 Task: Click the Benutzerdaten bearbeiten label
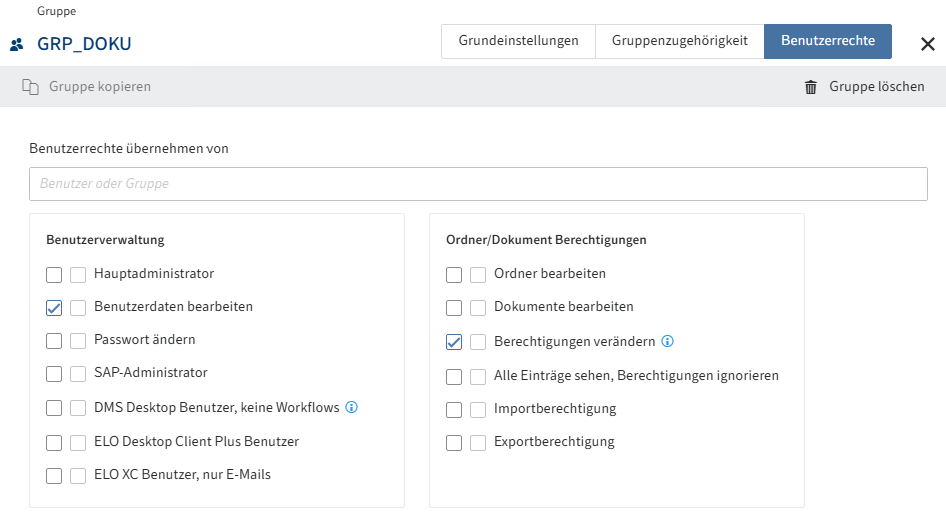(x=173, y=306)
